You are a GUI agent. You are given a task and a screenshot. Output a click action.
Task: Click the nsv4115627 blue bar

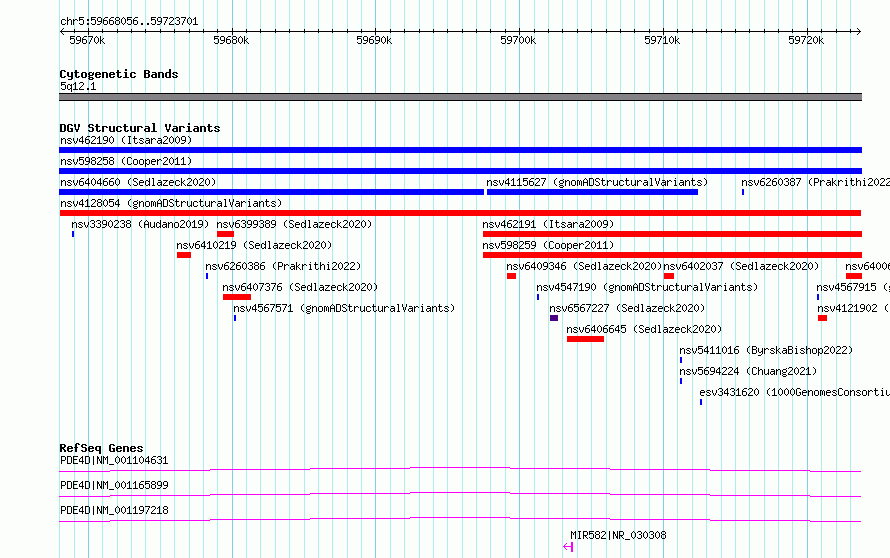592,192
